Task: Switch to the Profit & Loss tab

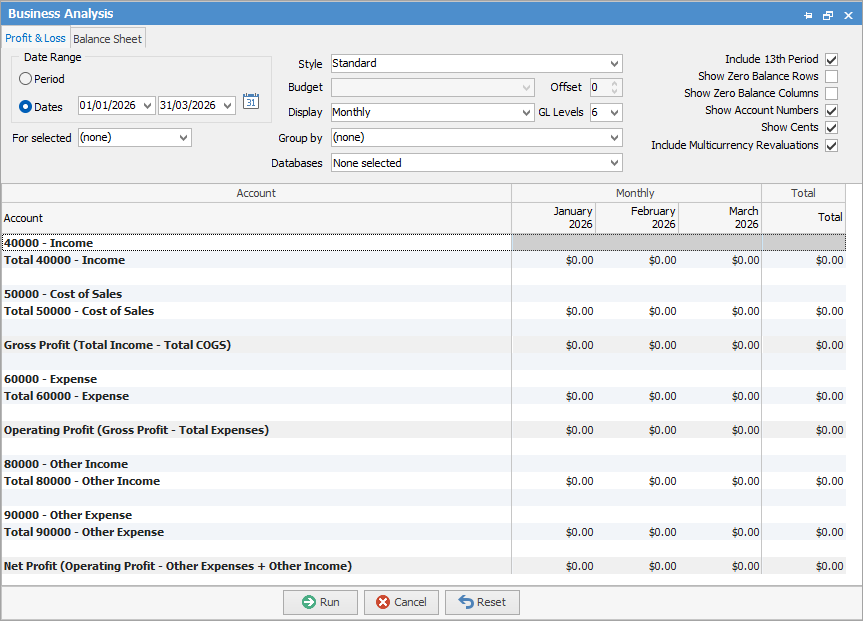Action: pos(35,39)
